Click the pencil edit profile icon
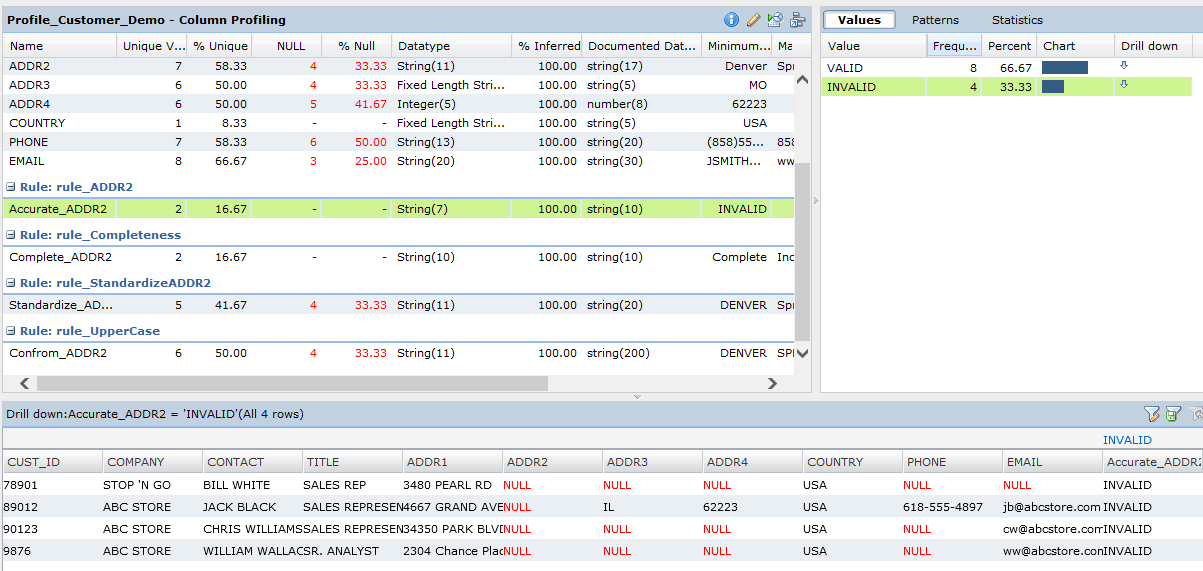The width and height of the screenshot is (1203, 571). (x=753, y=19)
